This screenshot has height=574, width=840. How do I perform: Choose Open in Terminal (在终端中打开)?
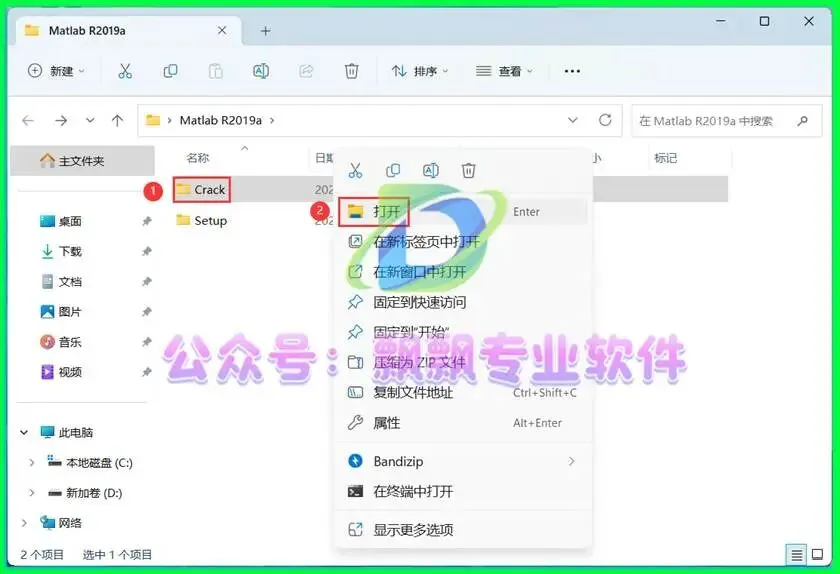tap(463, 491)
